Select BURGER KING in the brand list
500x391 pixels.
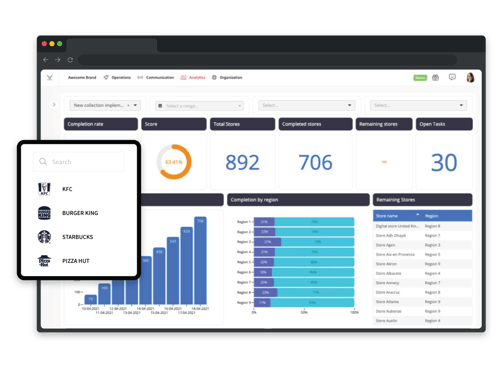pyautogui.click(x=80, y=213)
